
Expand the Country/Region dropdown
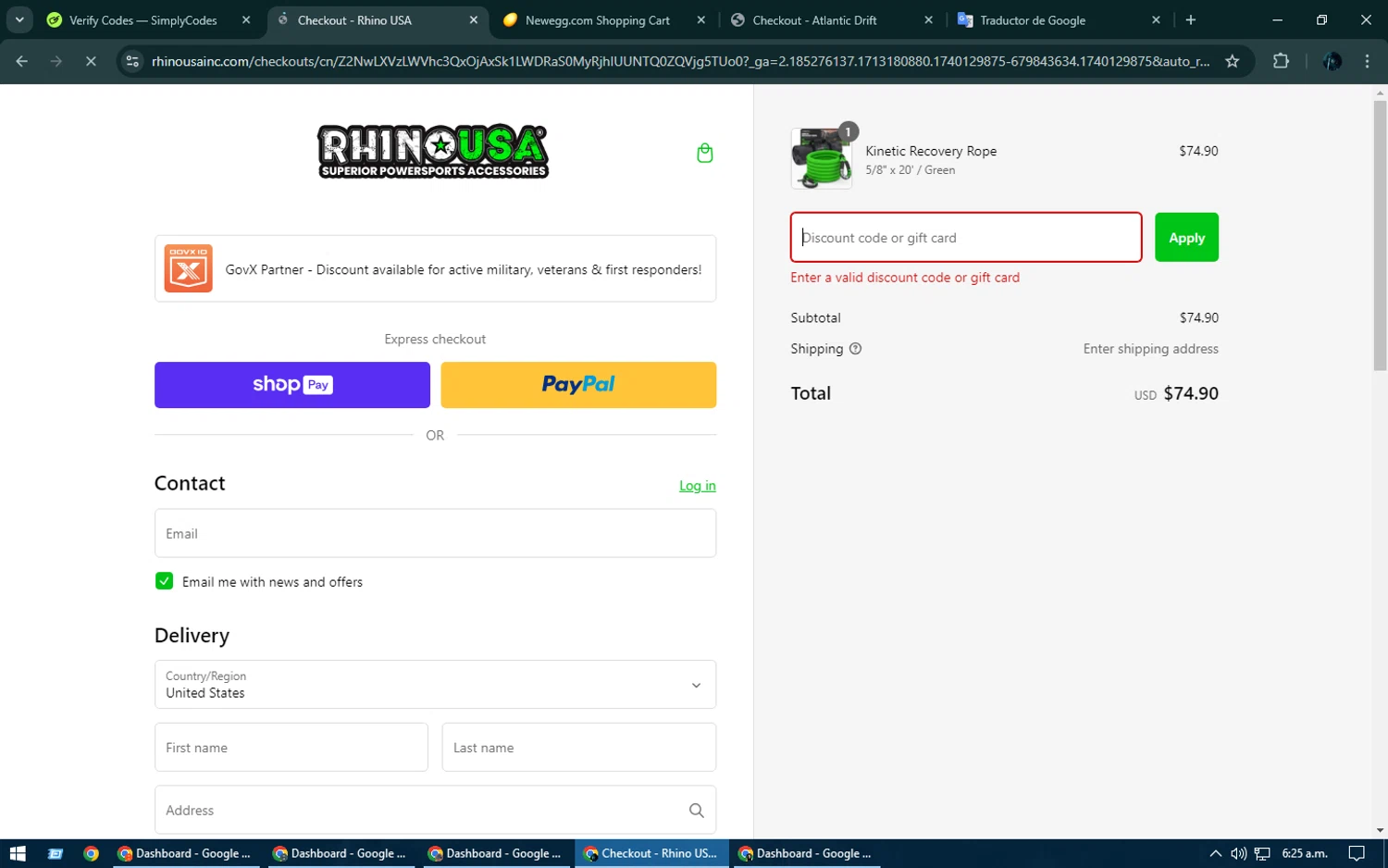pyautogui.click(x=435, y=685)
